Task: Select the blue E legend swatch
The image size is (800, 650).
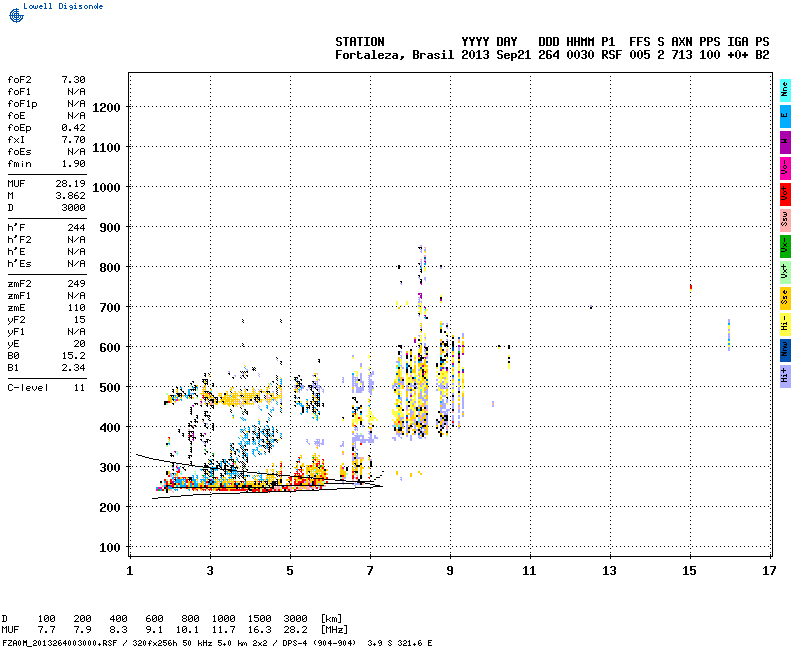Action: pos(785,115)
